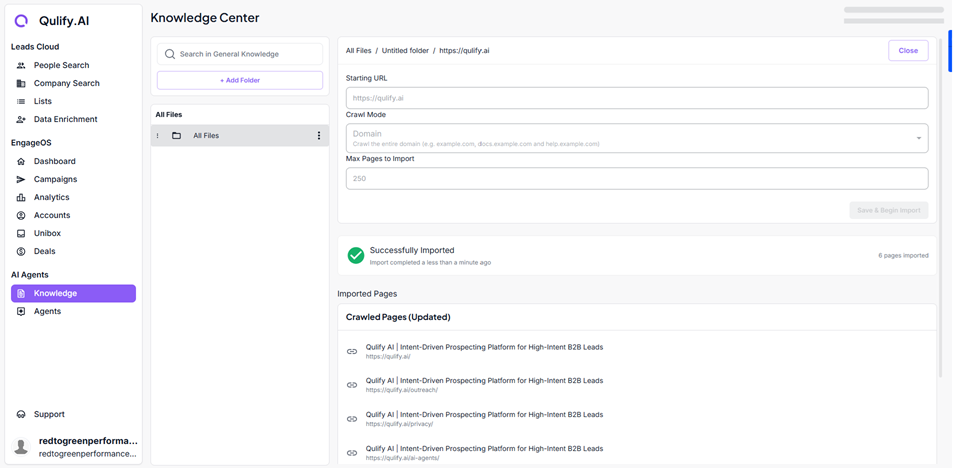Click the Unibox inbox icon
The height and width of the screenshot is (468, 958).
click(x=21, y=233)
